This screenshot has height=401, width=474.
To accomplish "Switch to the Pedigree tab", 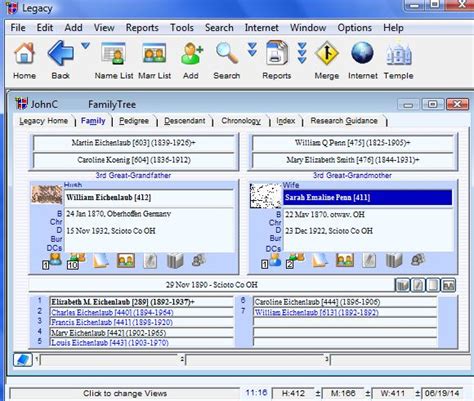I will 134,121.
